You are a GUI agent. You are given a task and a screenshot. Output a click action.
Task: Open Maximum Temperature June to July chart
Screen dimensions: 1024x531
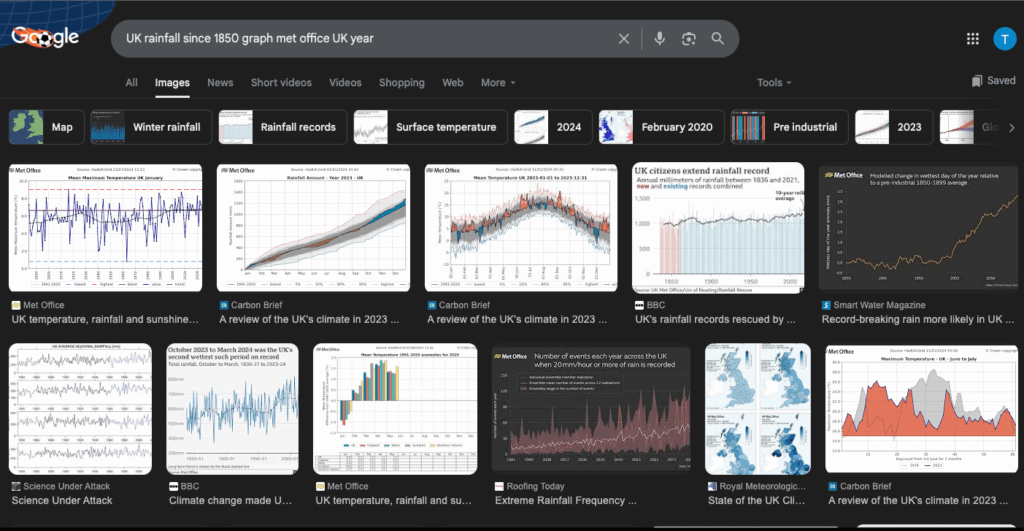click(x=921, y=409)
